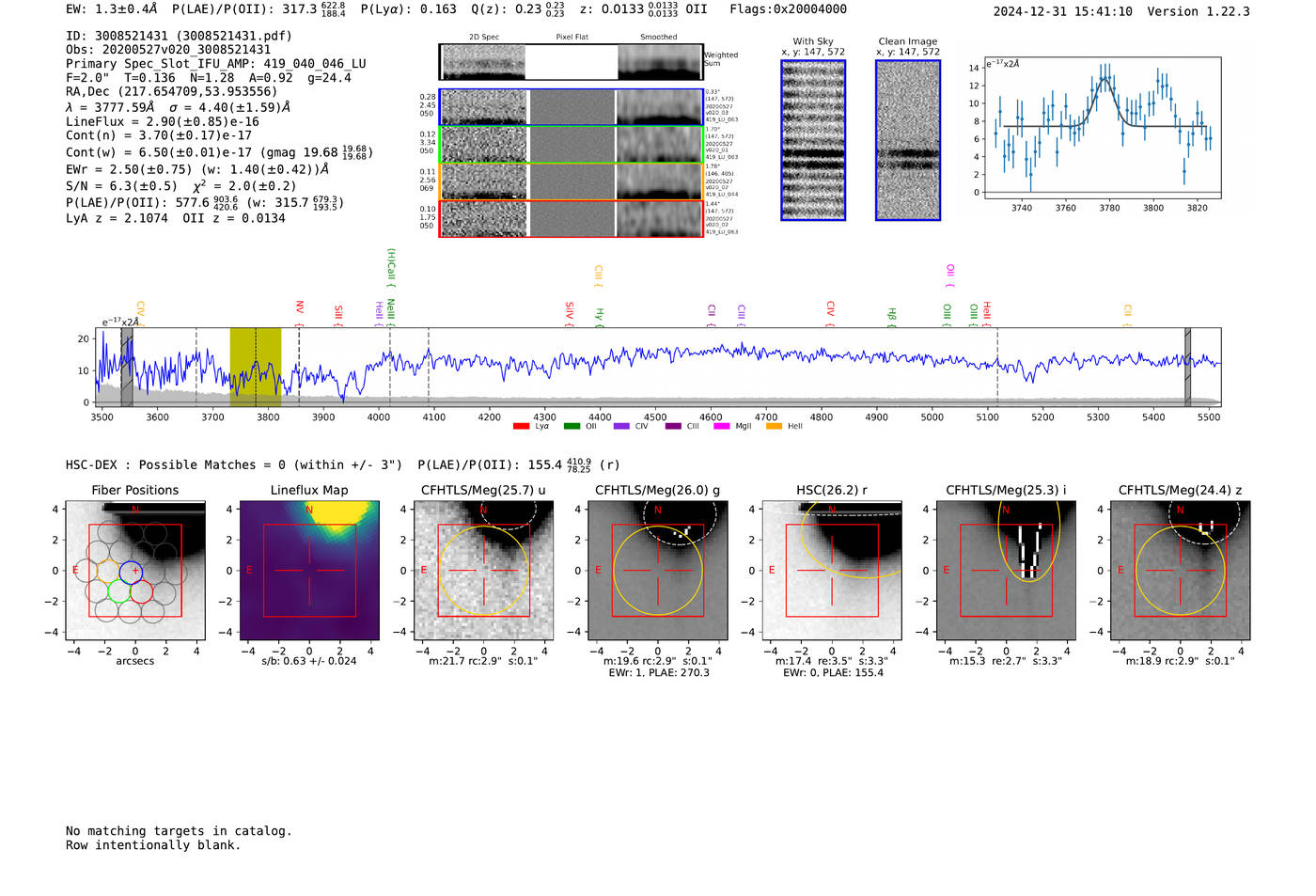1316x896 pixels.
Task: Click the "m:21.7 rc:2.9" caption under u-band
Action: coord(483,661)
